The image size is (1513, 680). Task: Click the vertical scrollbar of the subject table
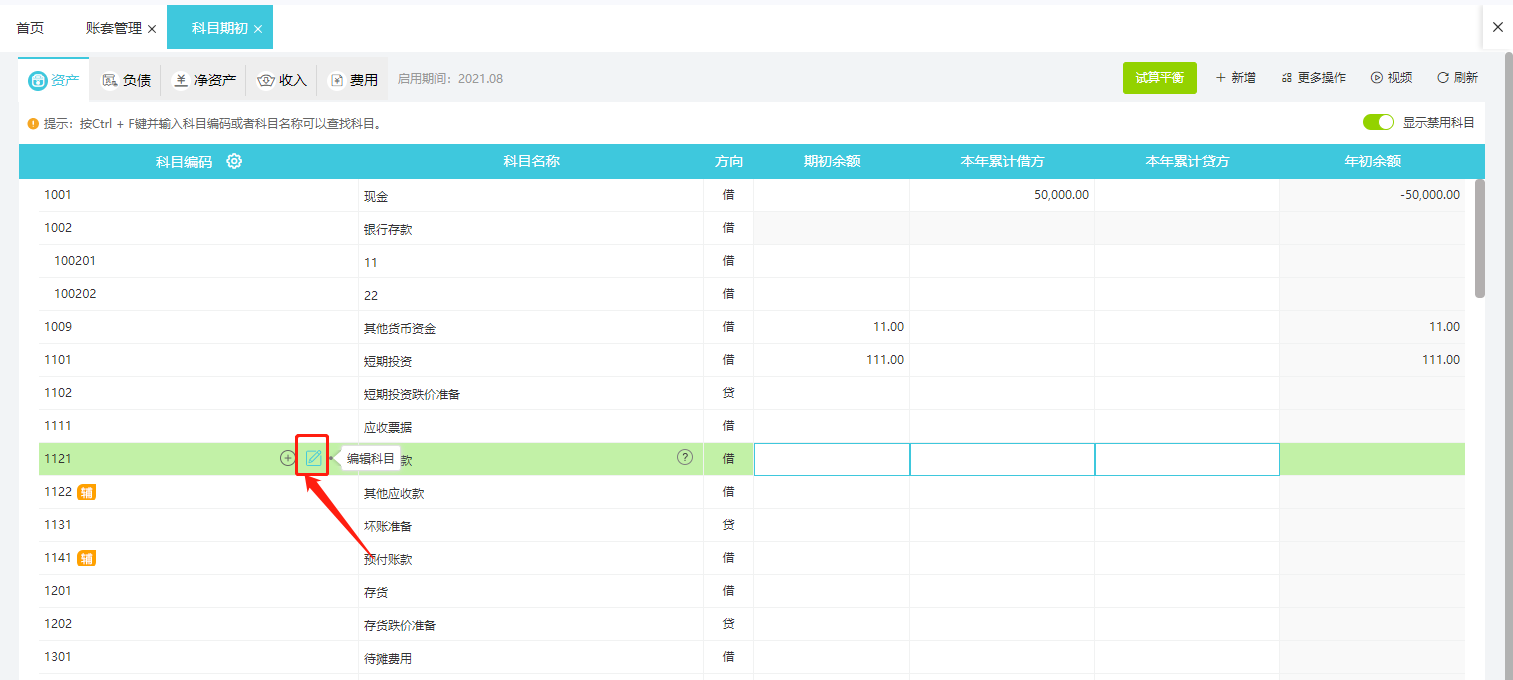click(1479, 238)
